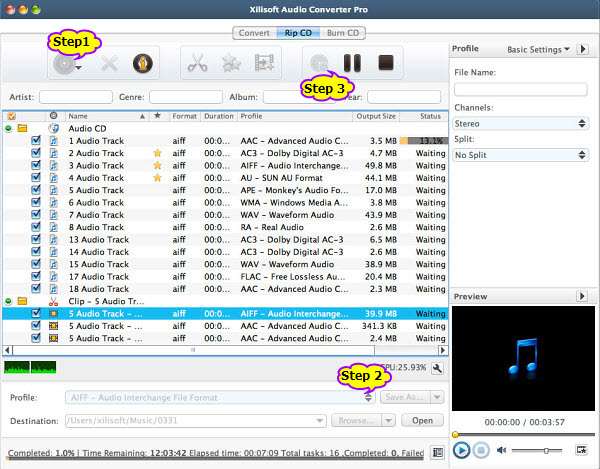Uncheck 2 Audio Track checkbox
This screenshot has width=600, height=469.
click(x=36, y=153)
